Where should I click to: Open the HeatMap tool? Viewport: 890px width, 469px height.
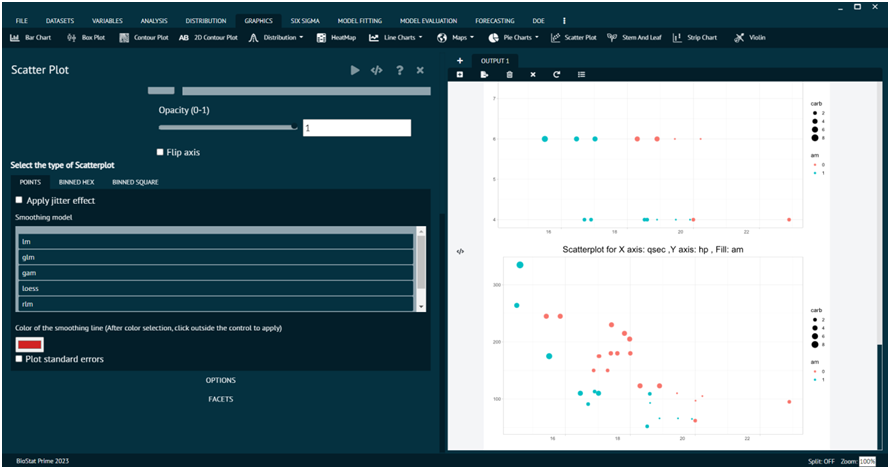(336, 37)
